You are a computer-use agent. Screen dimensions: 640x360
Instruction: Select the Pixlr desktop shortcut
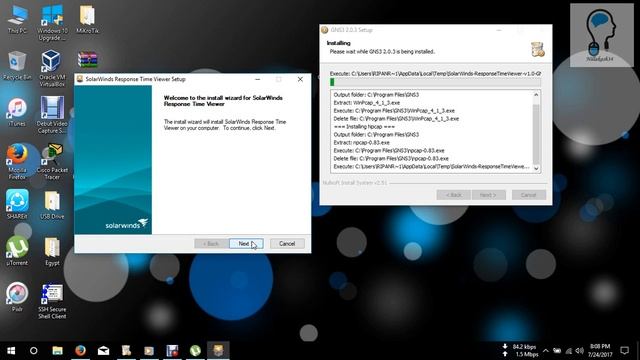(17, 297)
